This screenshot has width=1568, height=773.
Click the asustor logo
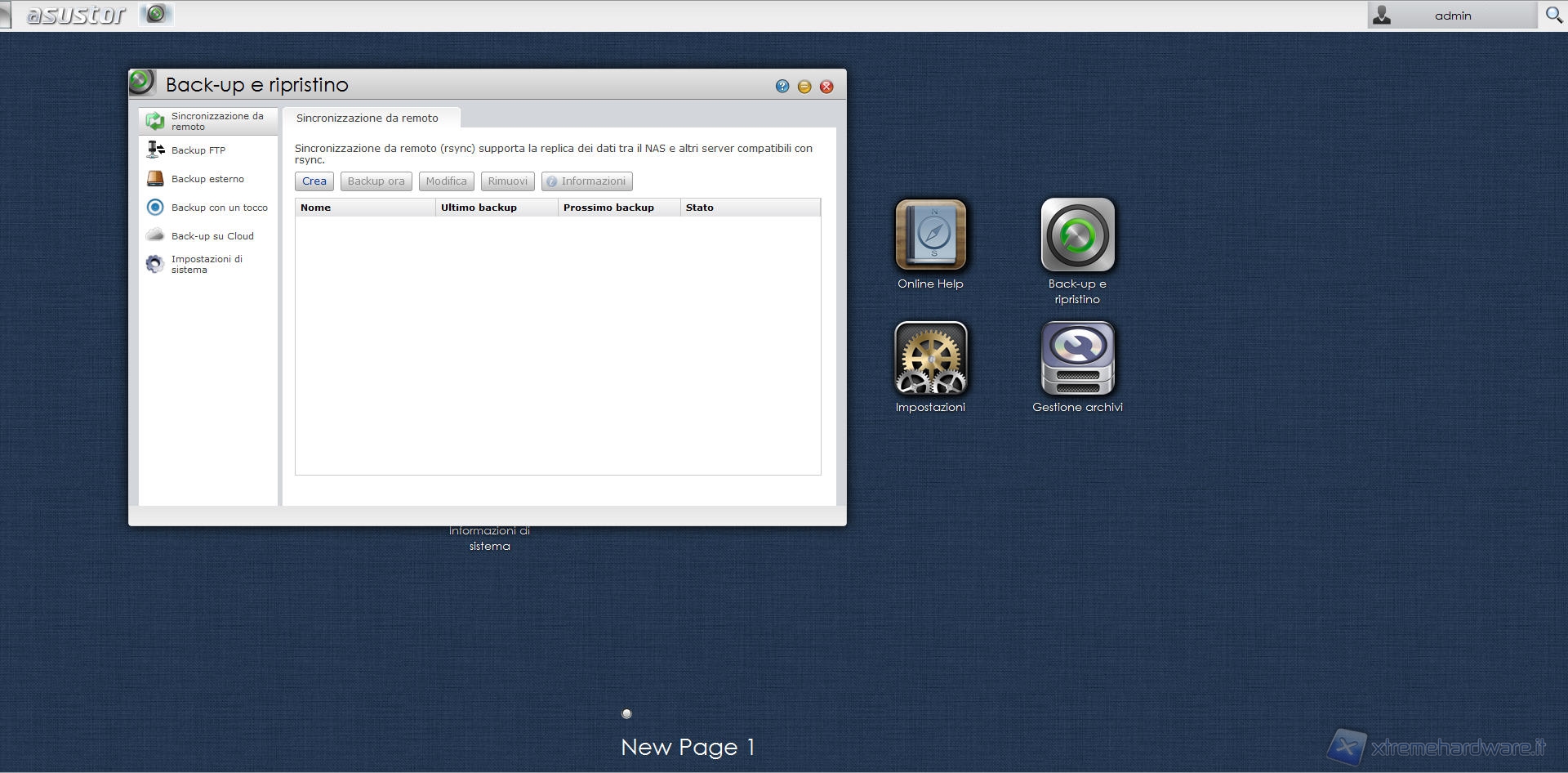pos(76,15)
